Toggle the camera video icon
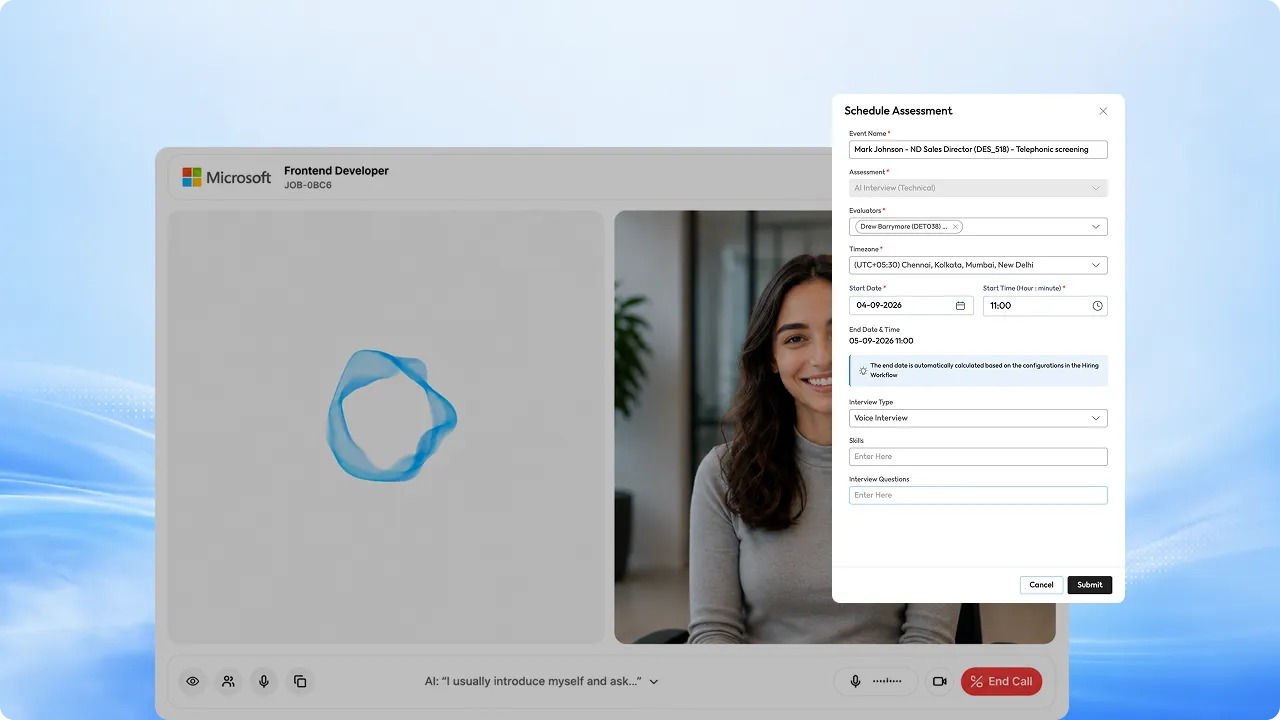 [939, 681]
